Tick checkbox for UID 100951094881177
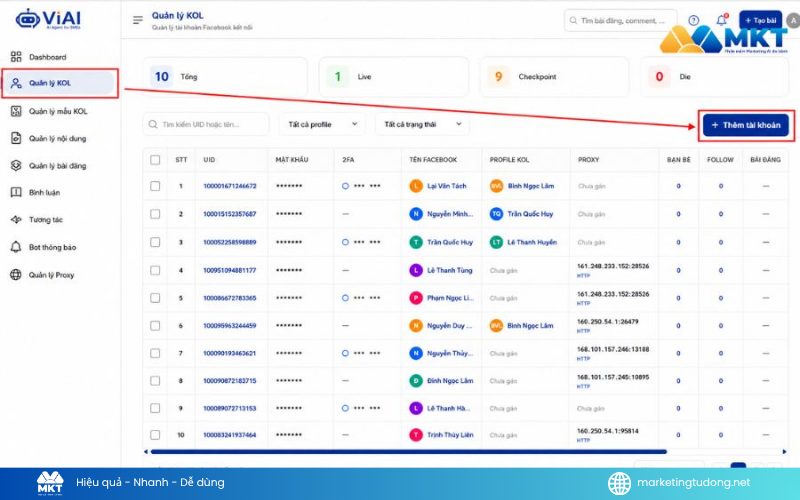The width and height of the screenshot is (800, 500). (155, 270)
